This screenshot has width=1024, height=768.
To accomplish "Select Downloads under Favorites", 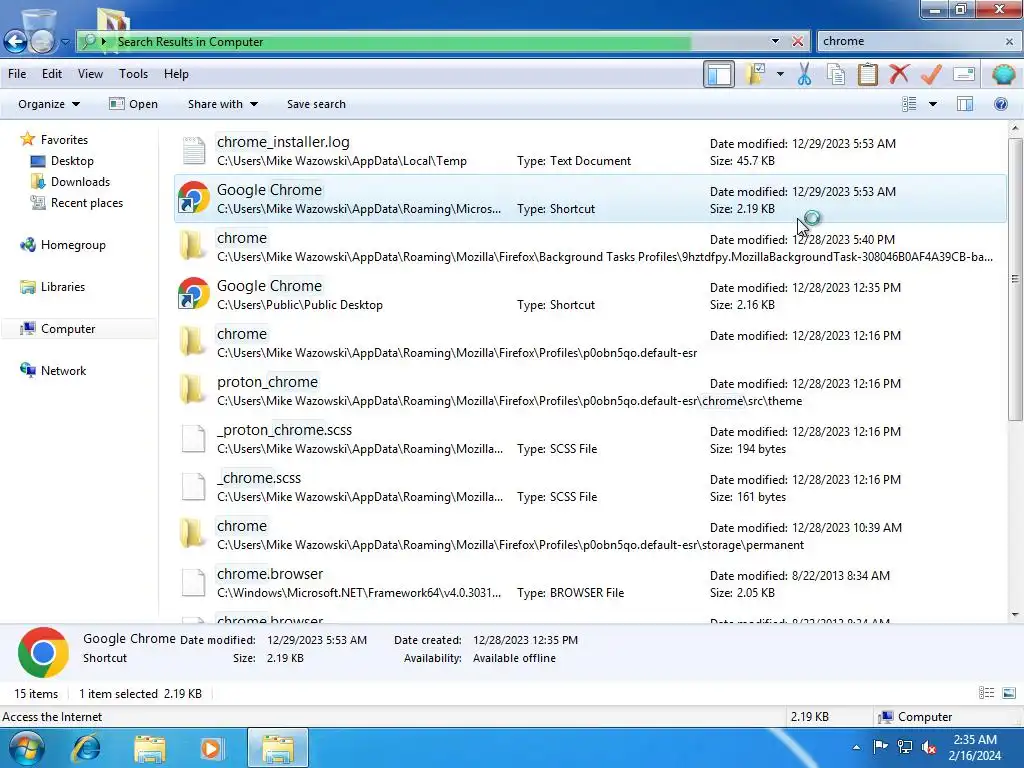I will 80,182.
